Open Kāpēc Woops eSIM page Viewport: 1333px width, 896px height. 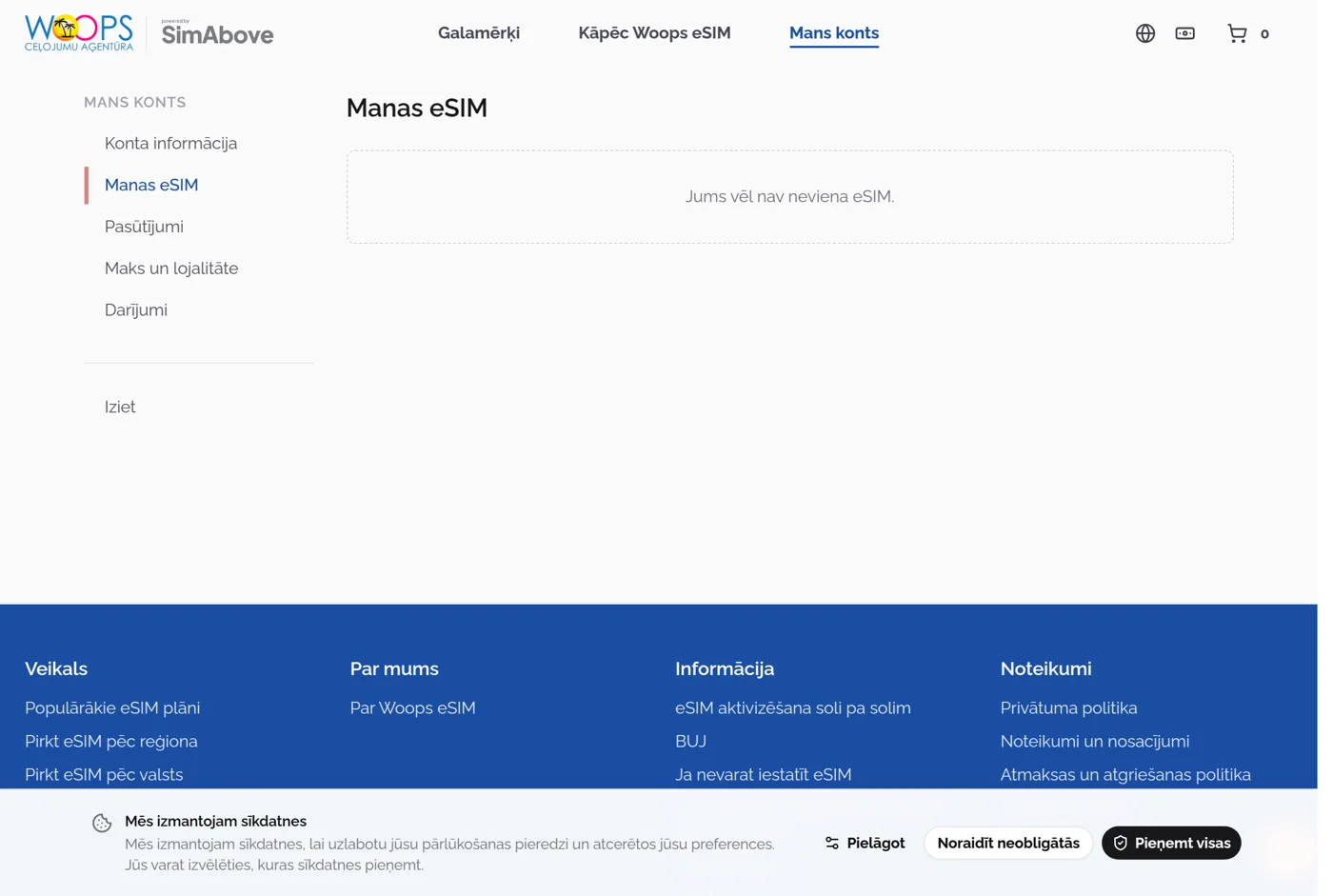654,32
